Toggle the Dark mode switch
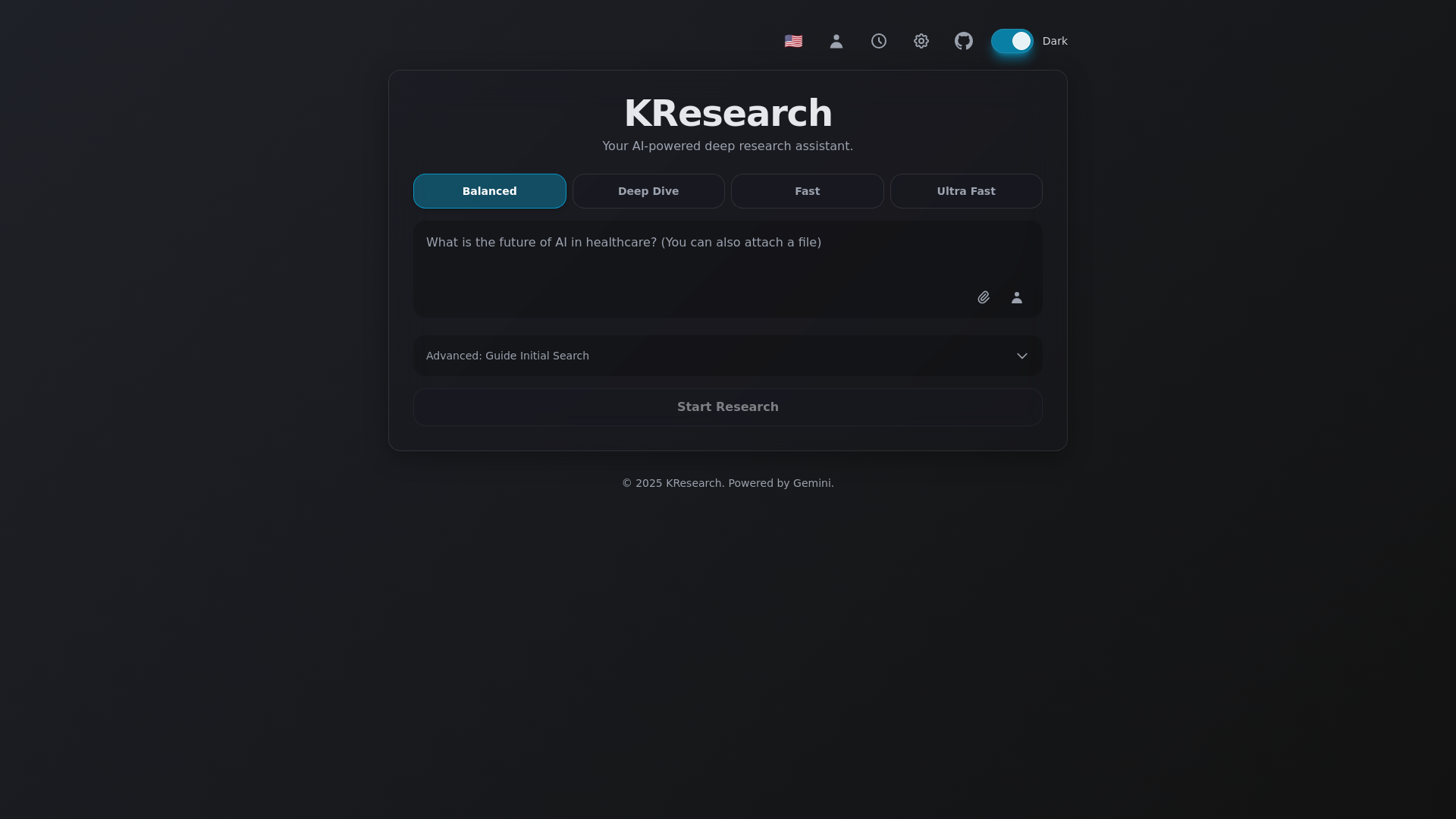This screenshot has height=819, width=1456. coord(1012,41)
